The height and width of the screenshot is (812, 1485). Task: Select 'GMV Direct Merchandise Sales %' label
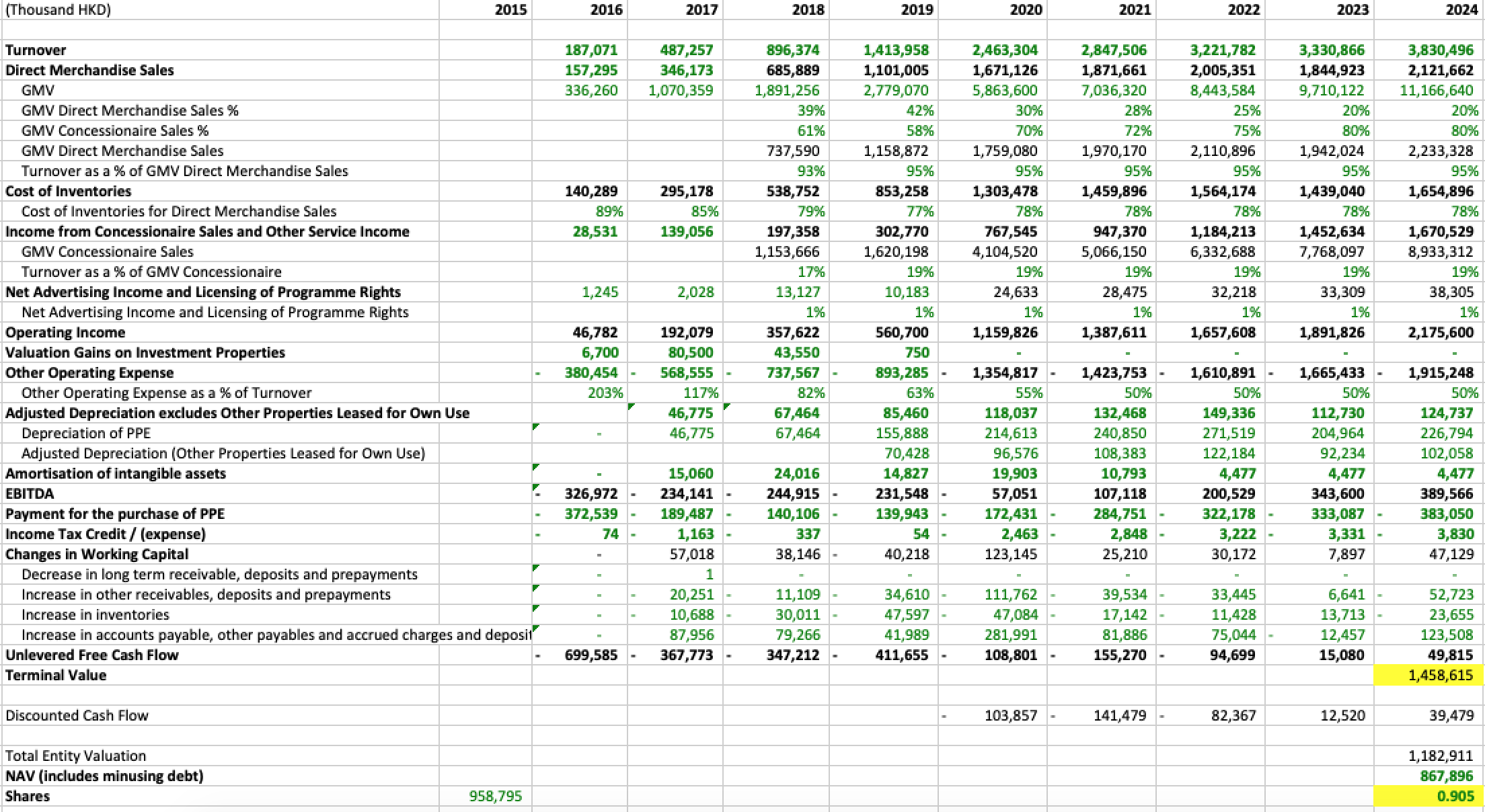130,111
